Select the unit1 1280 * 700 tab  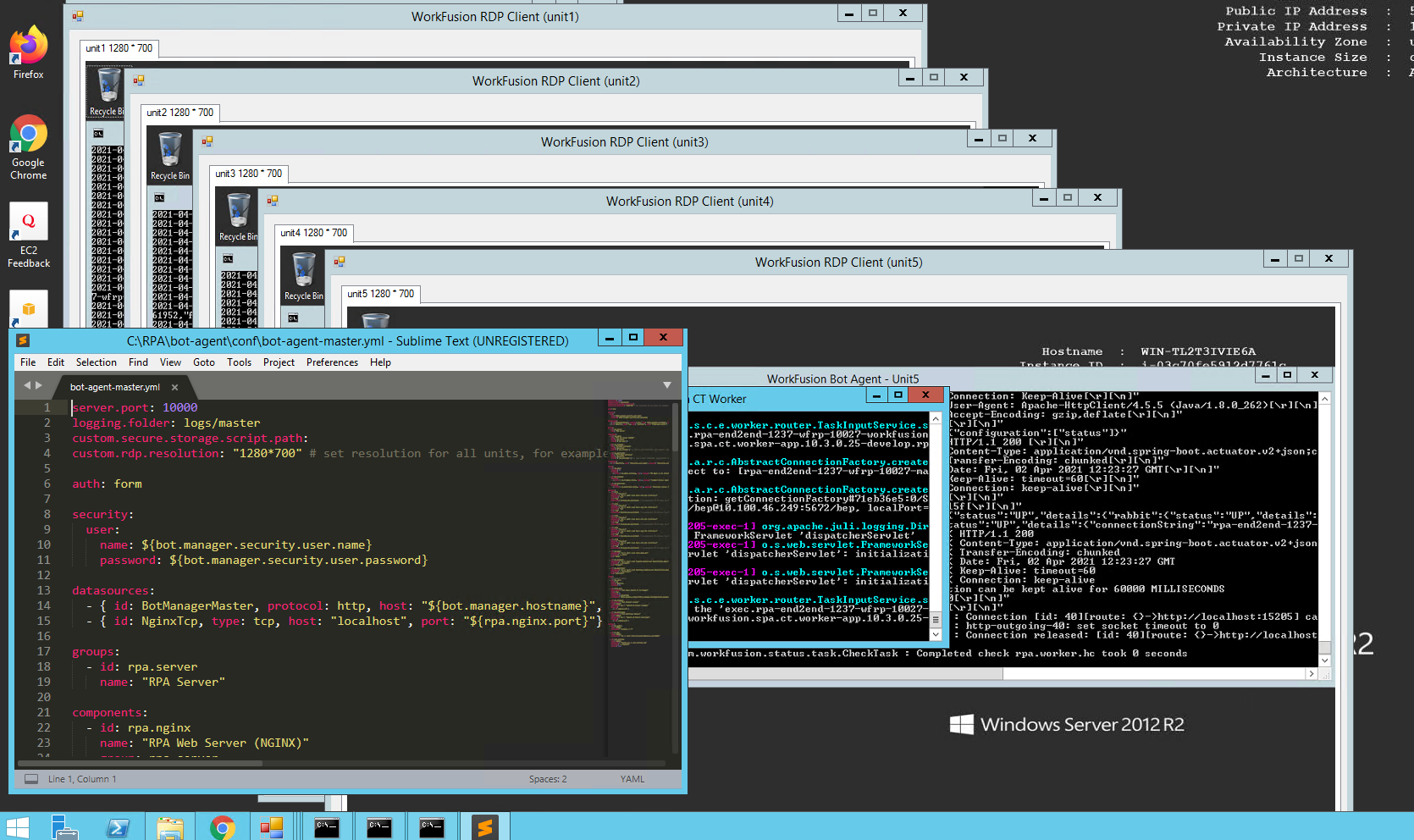point(119,48)
